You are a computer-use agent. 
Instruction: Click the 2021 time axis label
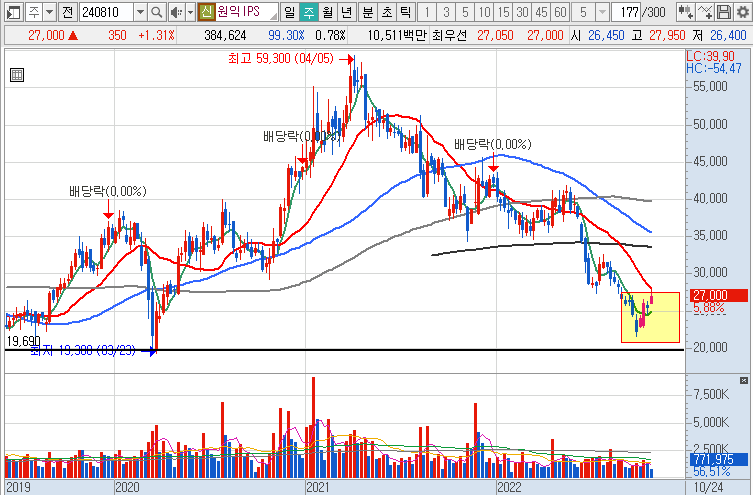pos(317,487)
